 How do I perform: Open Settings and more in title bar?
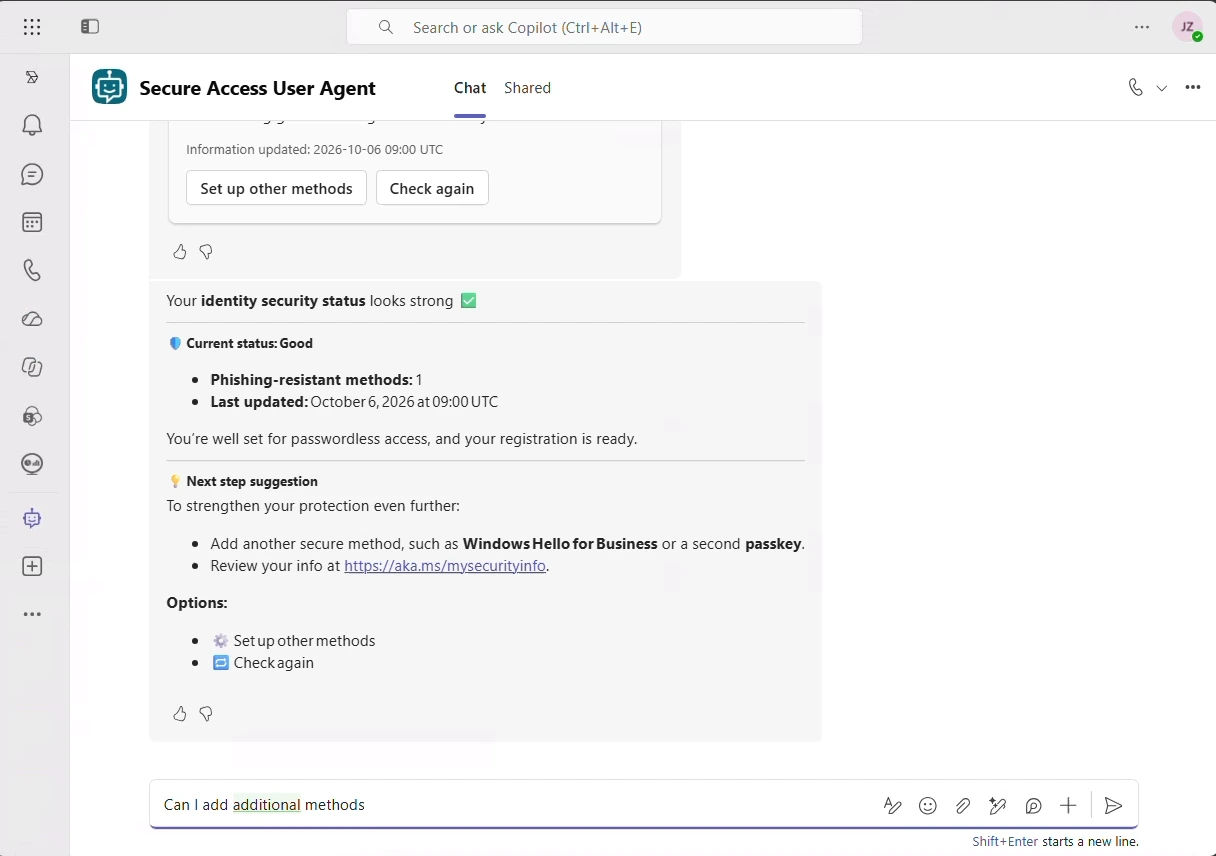1142,27
